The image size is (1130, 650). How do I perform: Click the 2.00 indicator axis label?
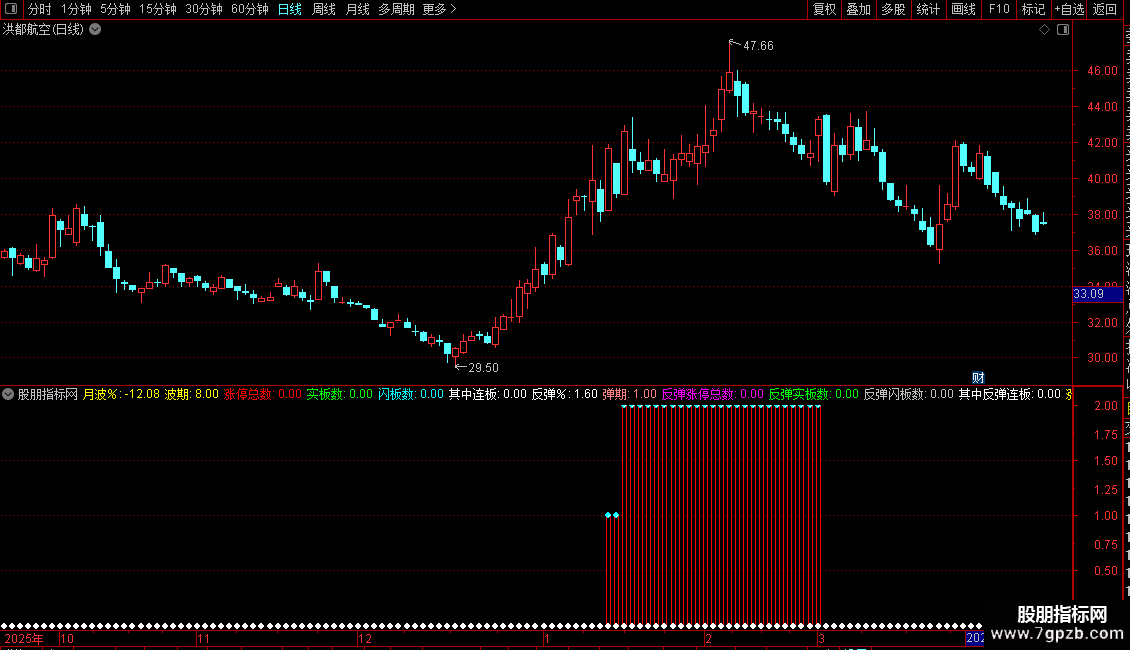pyautogui.click(x=1106, y=406)
